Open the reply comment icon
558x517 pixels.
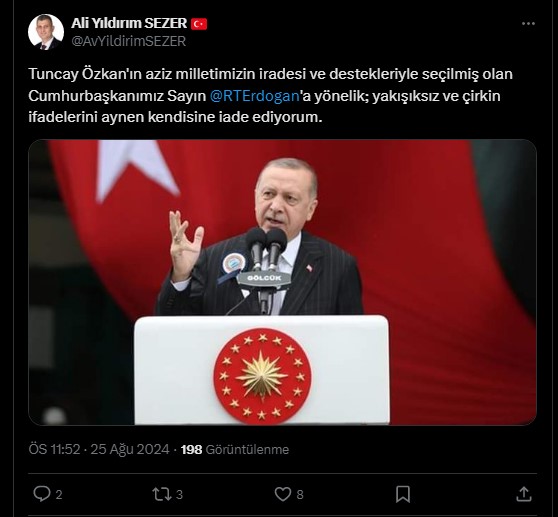click(42, 494)
